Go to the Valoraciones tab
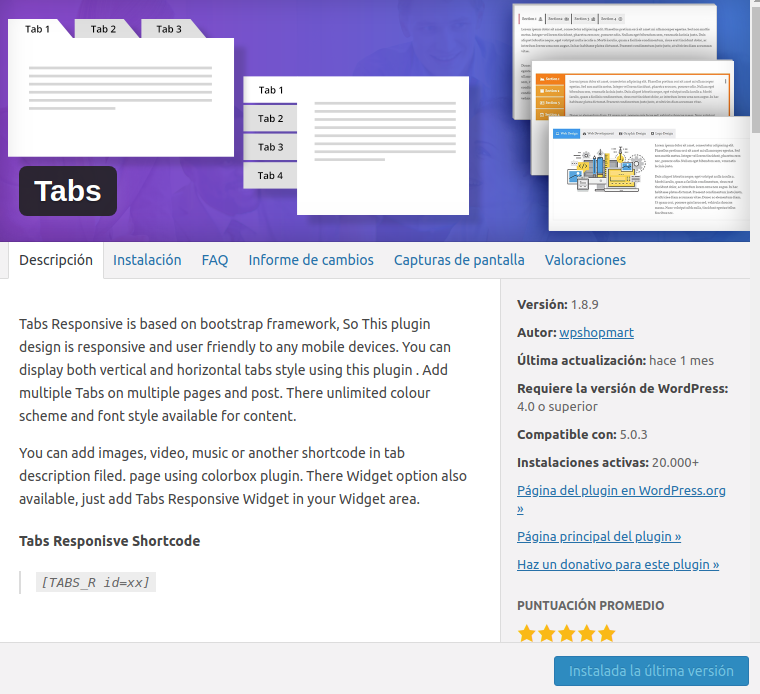Image resolution: width=760 pixels, height=694 pixels. (585, 260)
